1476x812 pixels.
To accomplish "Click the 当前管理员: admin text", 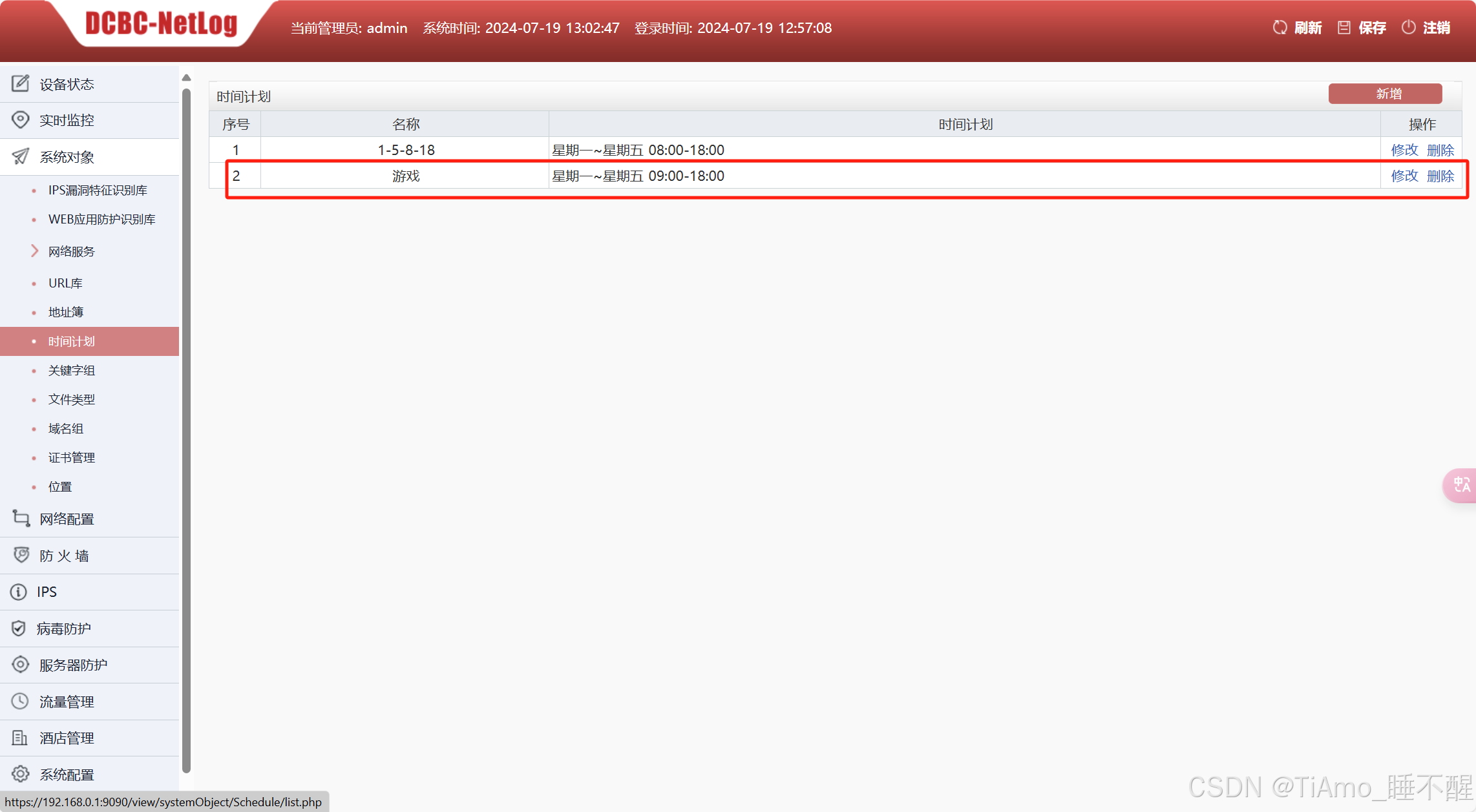I will point(349,28).
